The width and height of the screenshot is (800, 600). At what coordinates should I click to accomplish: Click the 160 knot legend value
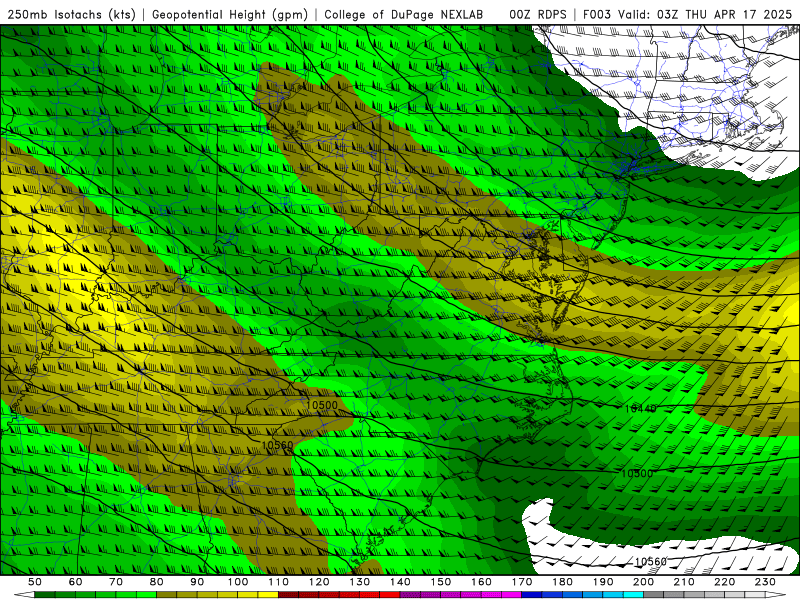481,582
